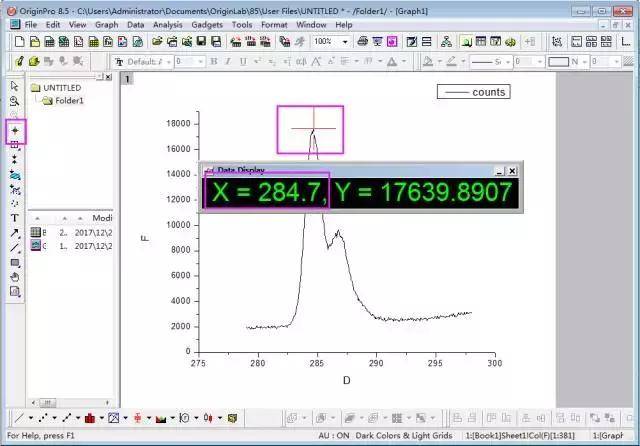This screenshot has width=640, height=446.
Task: Select the Pointer arrow tool
Action: [15, 86]
